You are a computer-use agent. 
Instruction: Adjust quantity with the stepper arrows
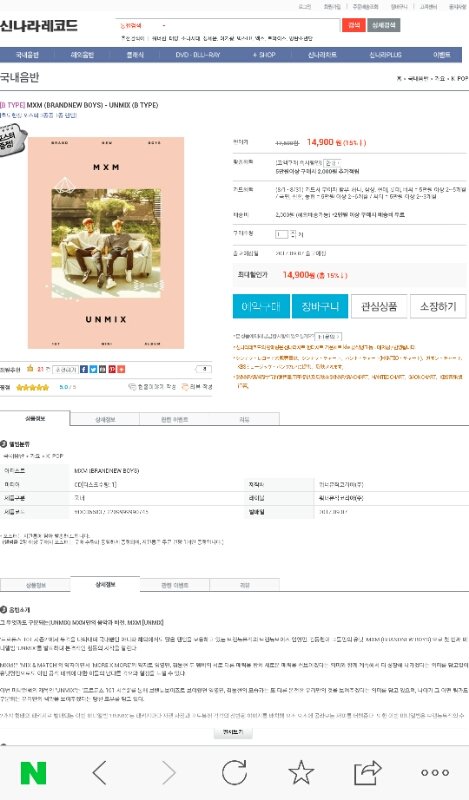click(293, 234)
